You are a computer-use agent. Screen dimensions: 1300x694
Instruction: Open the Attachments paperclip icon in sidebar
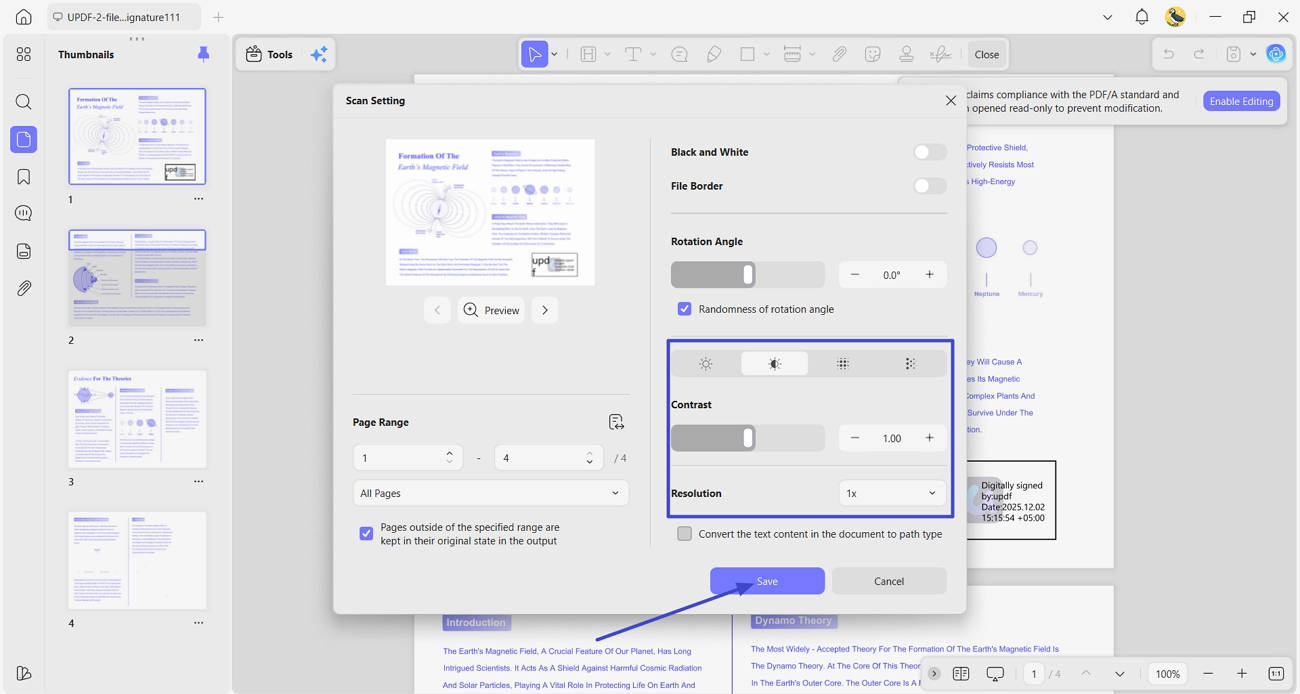pyautogui.click(x=23, y=288)
